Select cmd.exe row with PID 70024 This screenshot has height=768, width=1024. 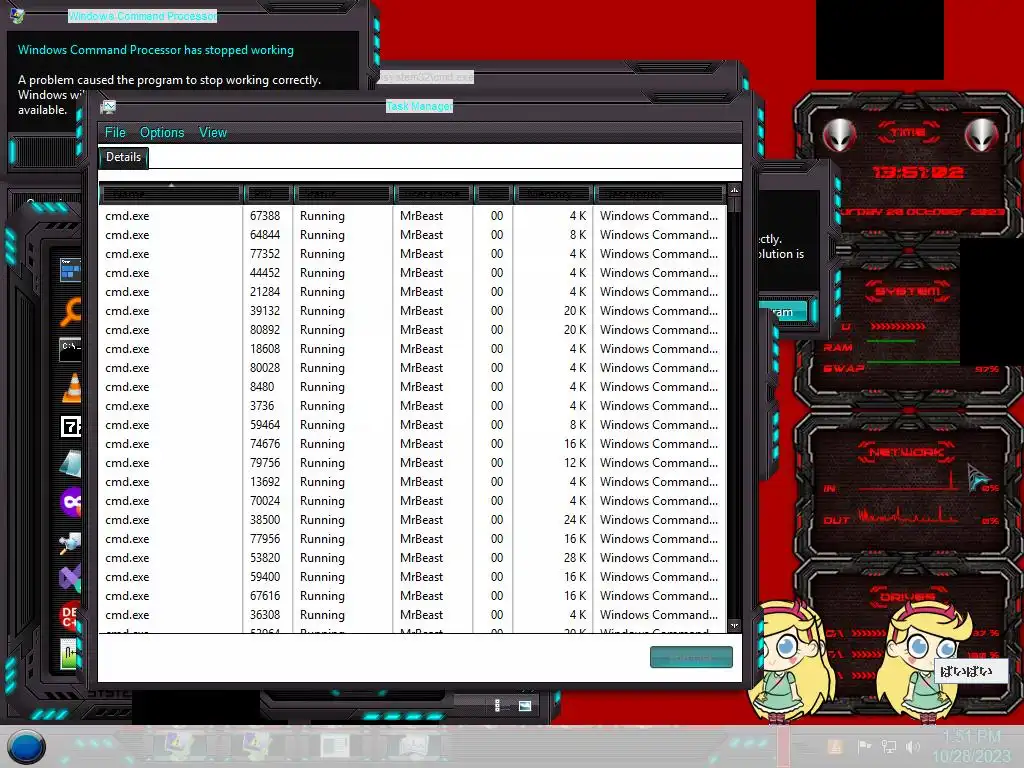(413, 501)
